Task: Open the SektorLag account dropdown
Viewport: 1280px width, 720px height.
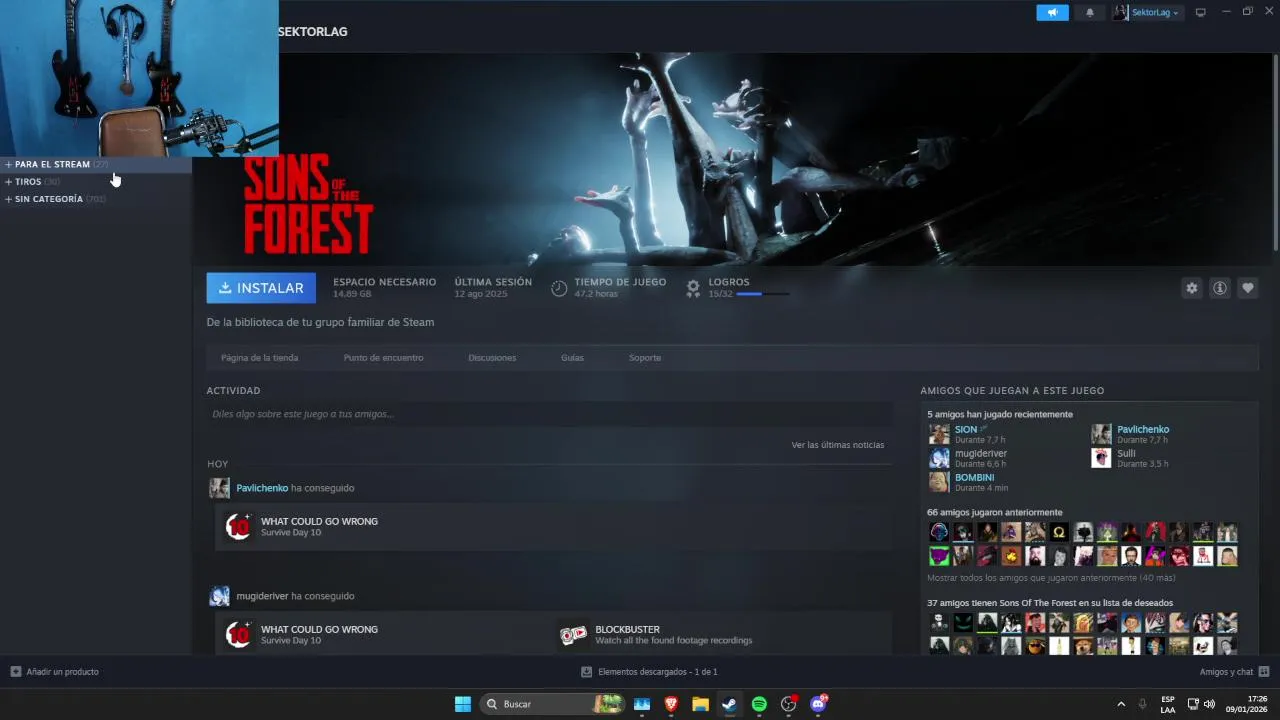Action: click(1146, 13)
